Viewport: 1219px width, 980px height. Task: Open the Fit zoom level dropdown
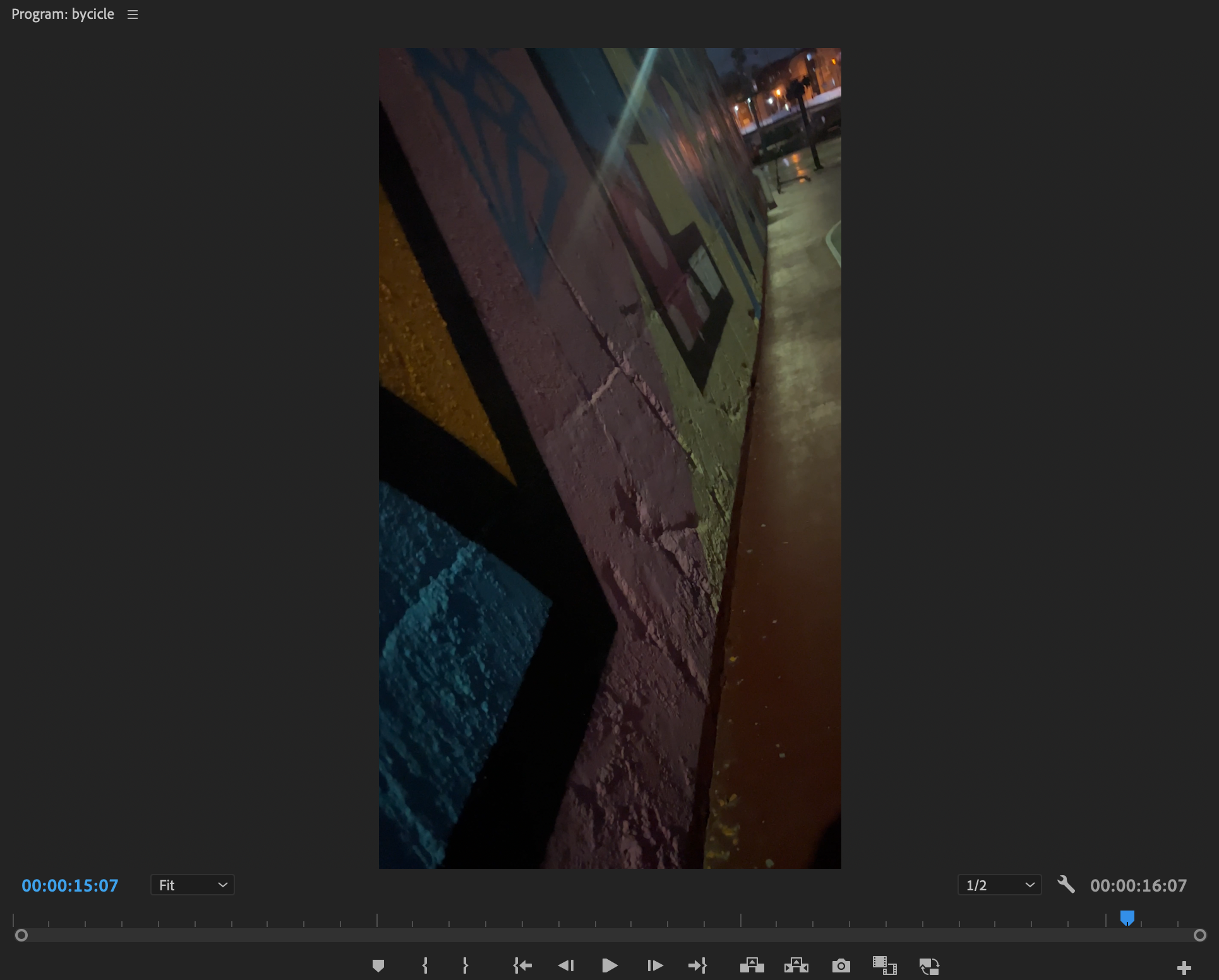(193, 885)
